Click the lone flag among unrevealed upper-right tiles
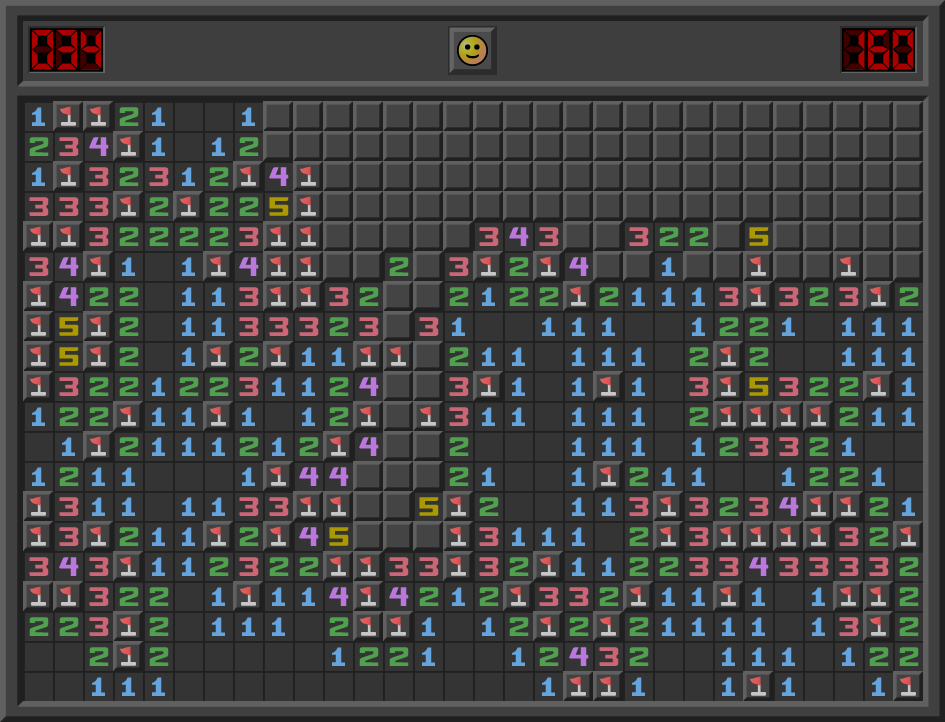 click(x=848, y=266)
